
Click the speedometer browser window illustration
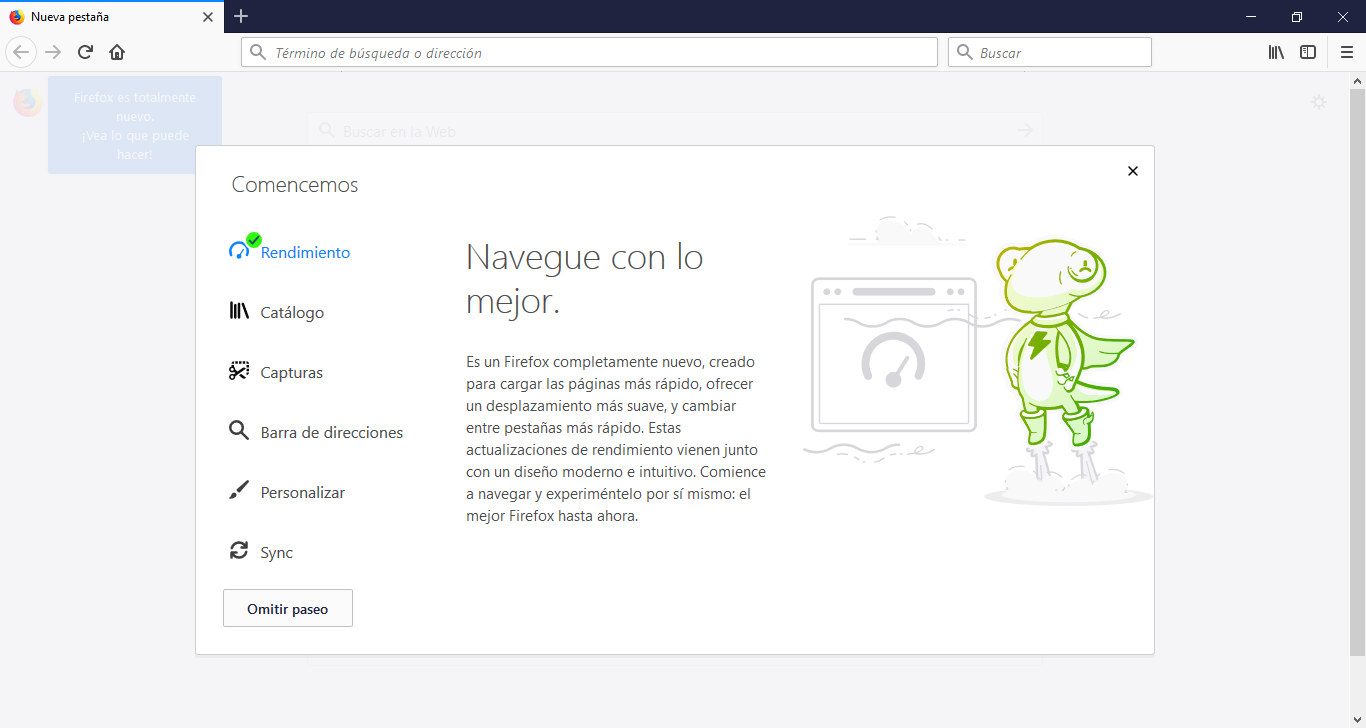coord(893,355)
